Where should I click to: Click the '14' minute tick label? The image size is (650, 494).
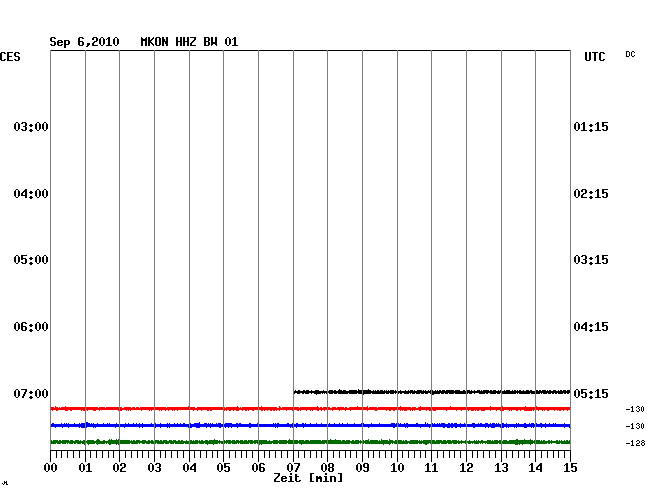click(x=535, y=468)
